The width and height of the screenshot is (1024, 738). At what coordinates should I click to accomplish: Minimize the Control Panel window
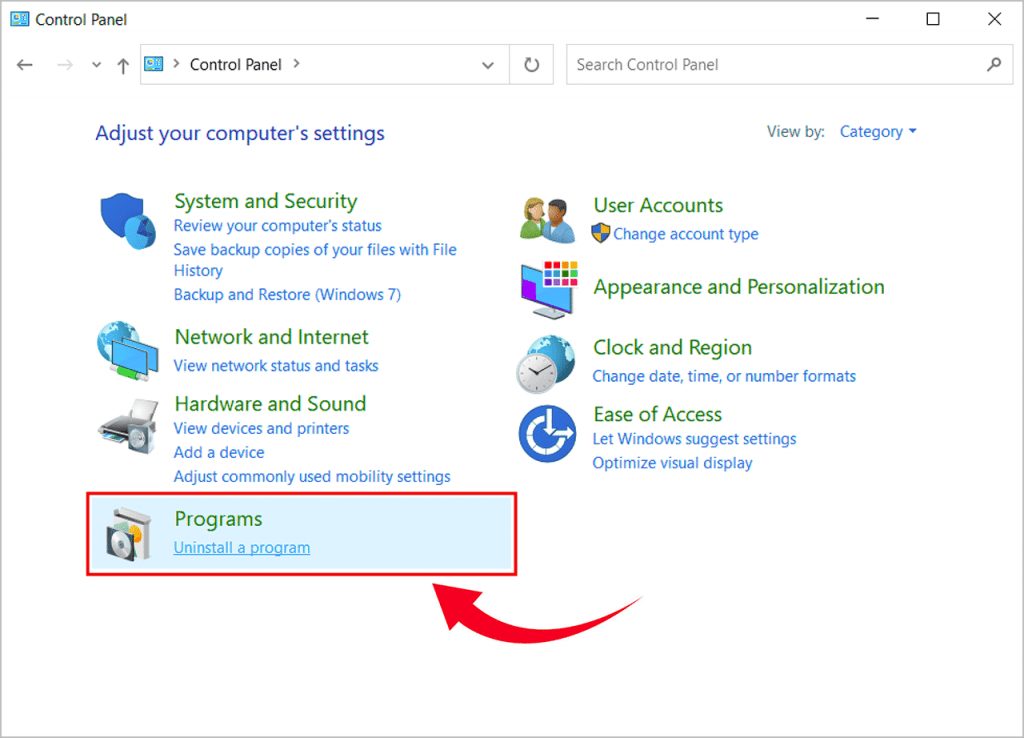872,19
